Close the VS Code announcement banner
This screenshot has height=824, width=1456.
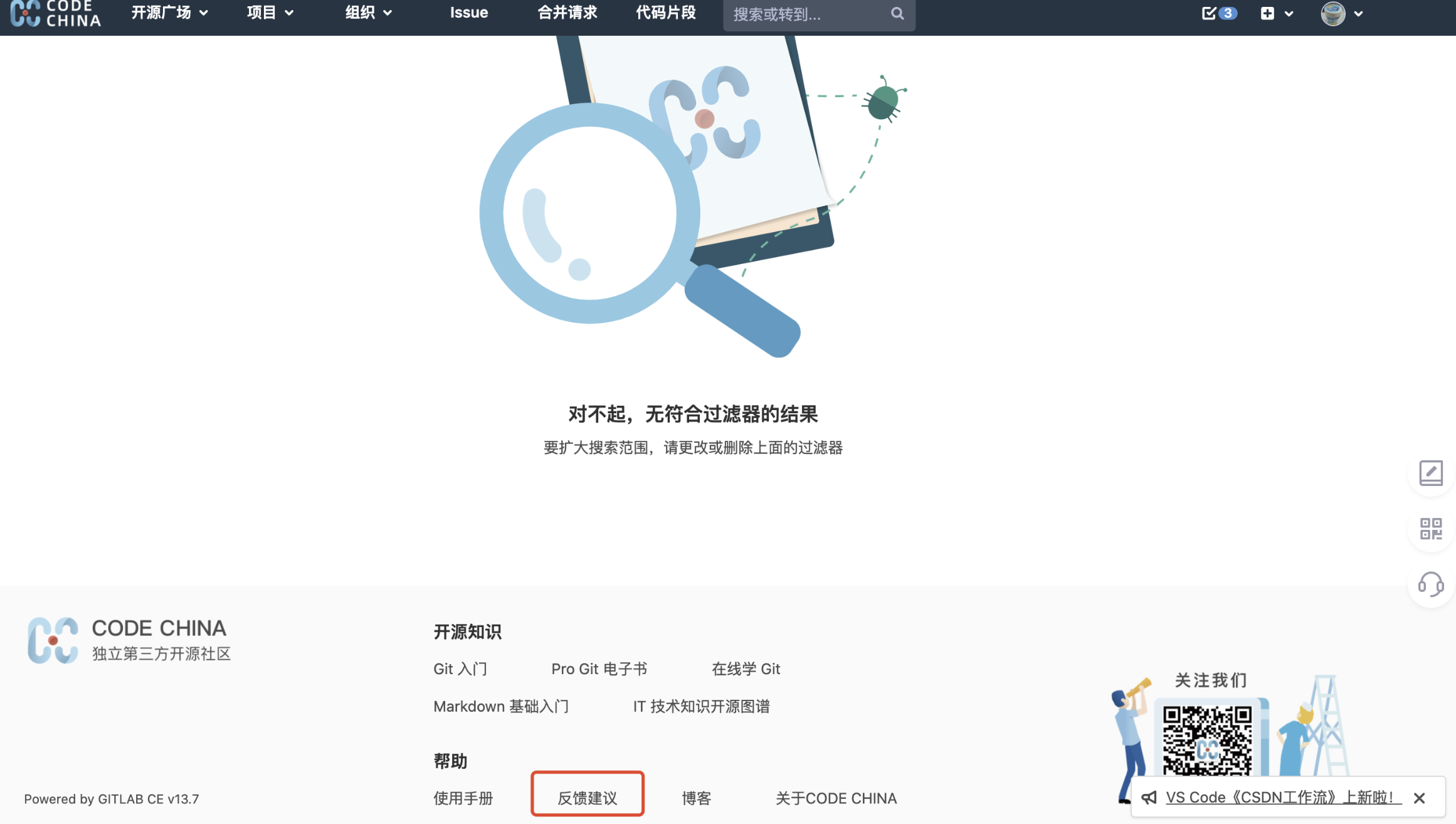point(1420,798)
